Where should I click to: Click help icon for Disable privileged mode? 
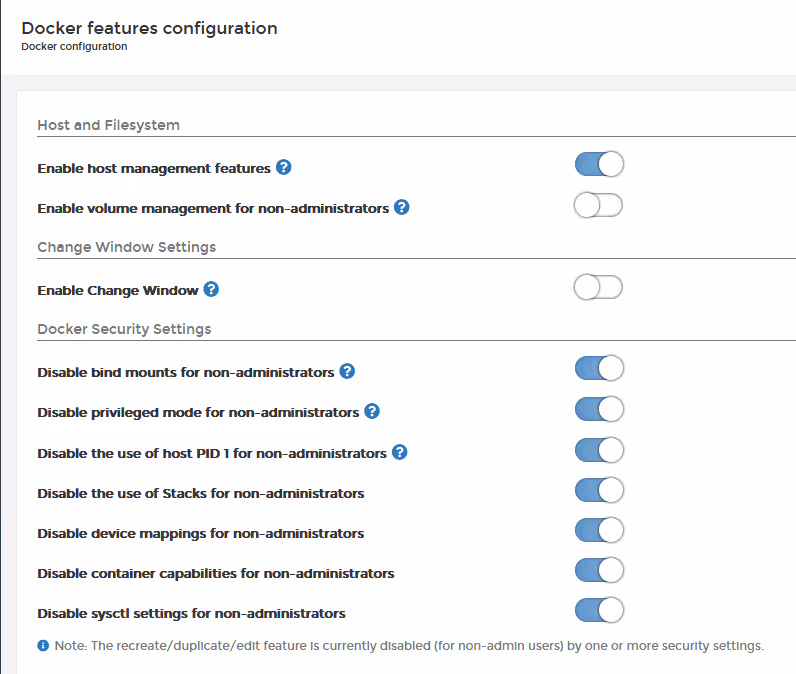(372, 411)
